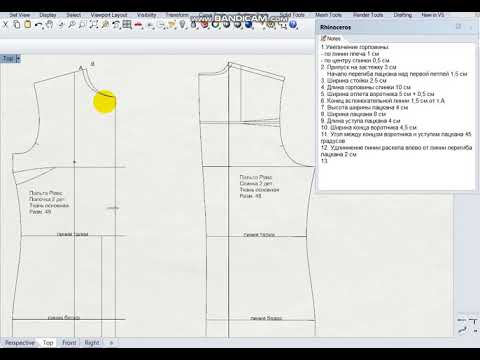
Task: Add a new viewport tab with plus
Action: [x=111, y=343]
